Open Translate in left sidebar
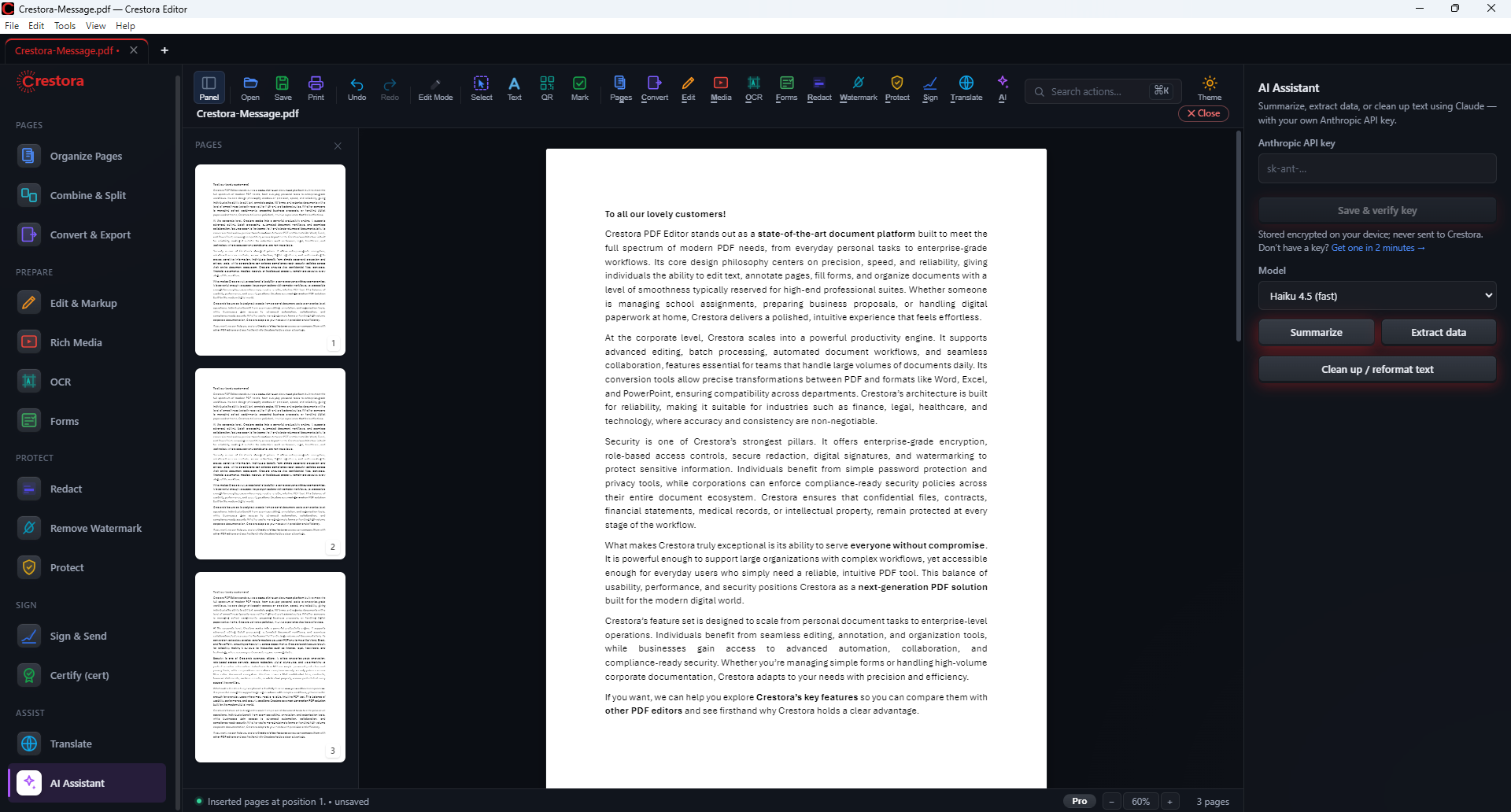Image resolution: width=1511 pixels, height=812 pixels. coord(87,744)
